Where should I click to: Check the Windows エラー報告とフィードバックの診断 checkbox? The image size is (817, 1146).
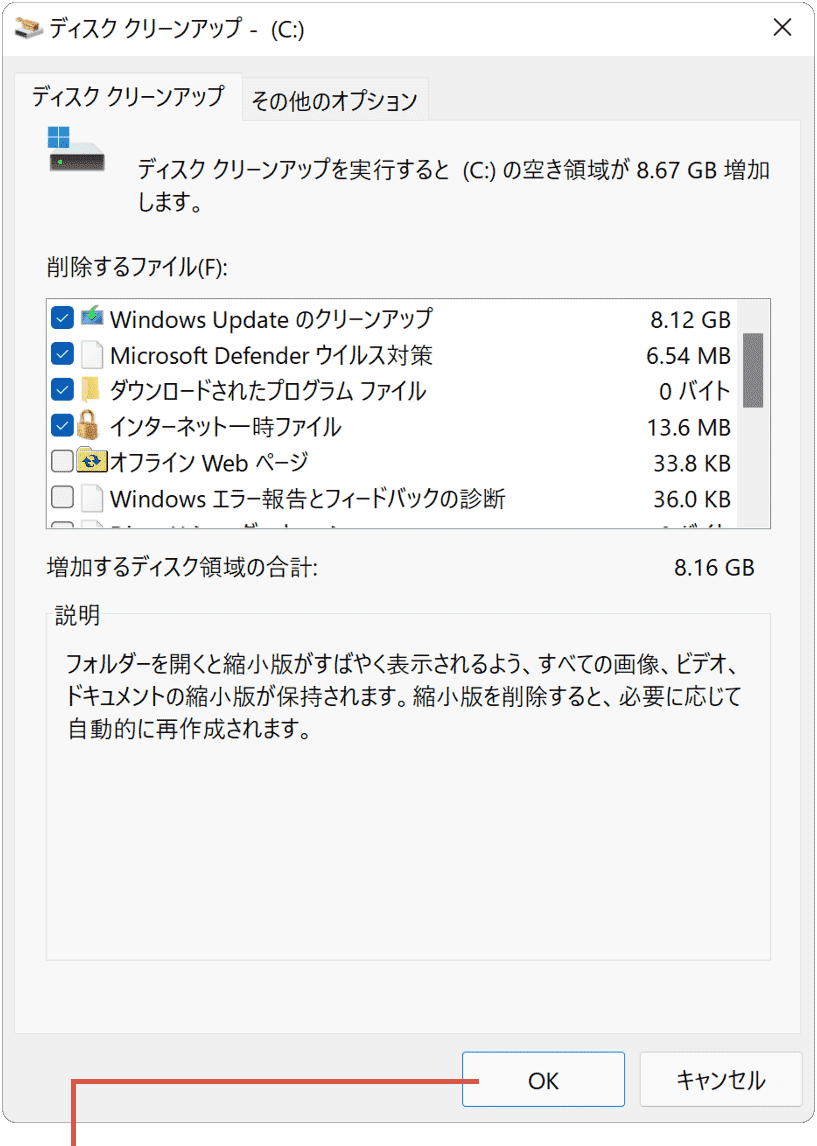click(x=63, y=497)
